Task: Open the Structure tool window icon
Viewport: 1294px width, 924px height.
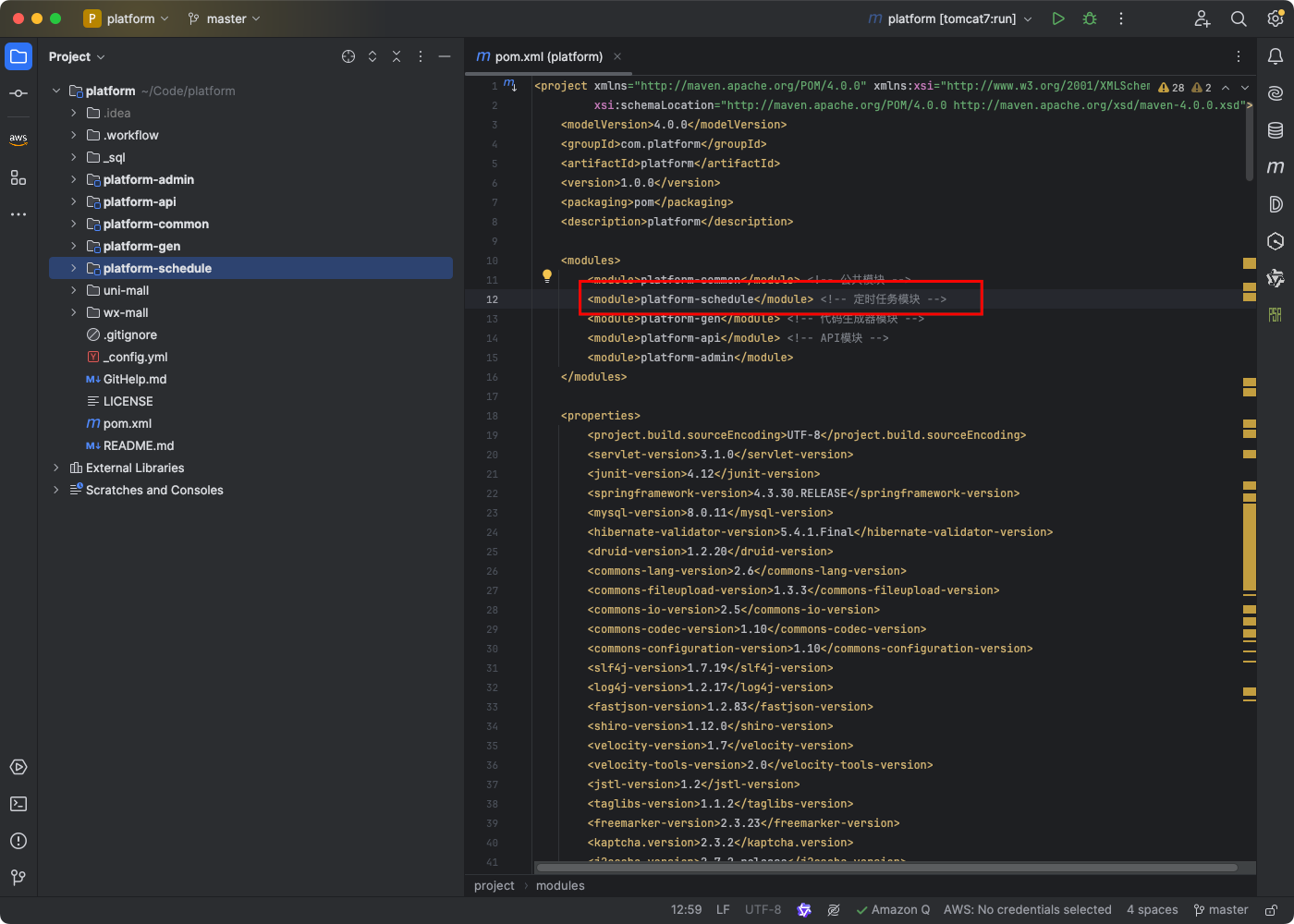Action: click(18, 177)
